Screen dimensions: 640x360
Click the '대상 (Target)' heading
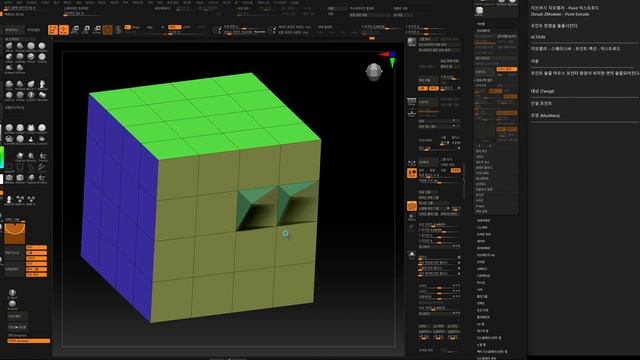coord(542,91)
